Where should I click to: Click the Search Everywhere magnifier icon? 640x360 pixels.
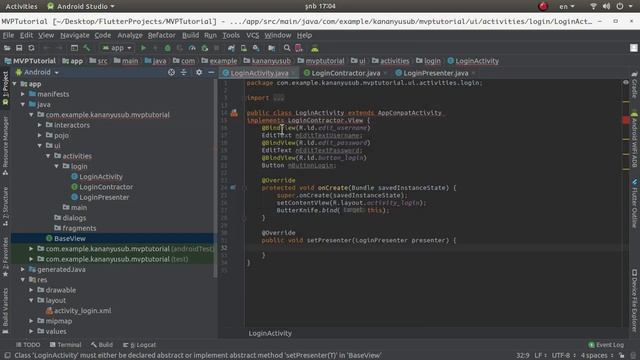tap(287, 48)
